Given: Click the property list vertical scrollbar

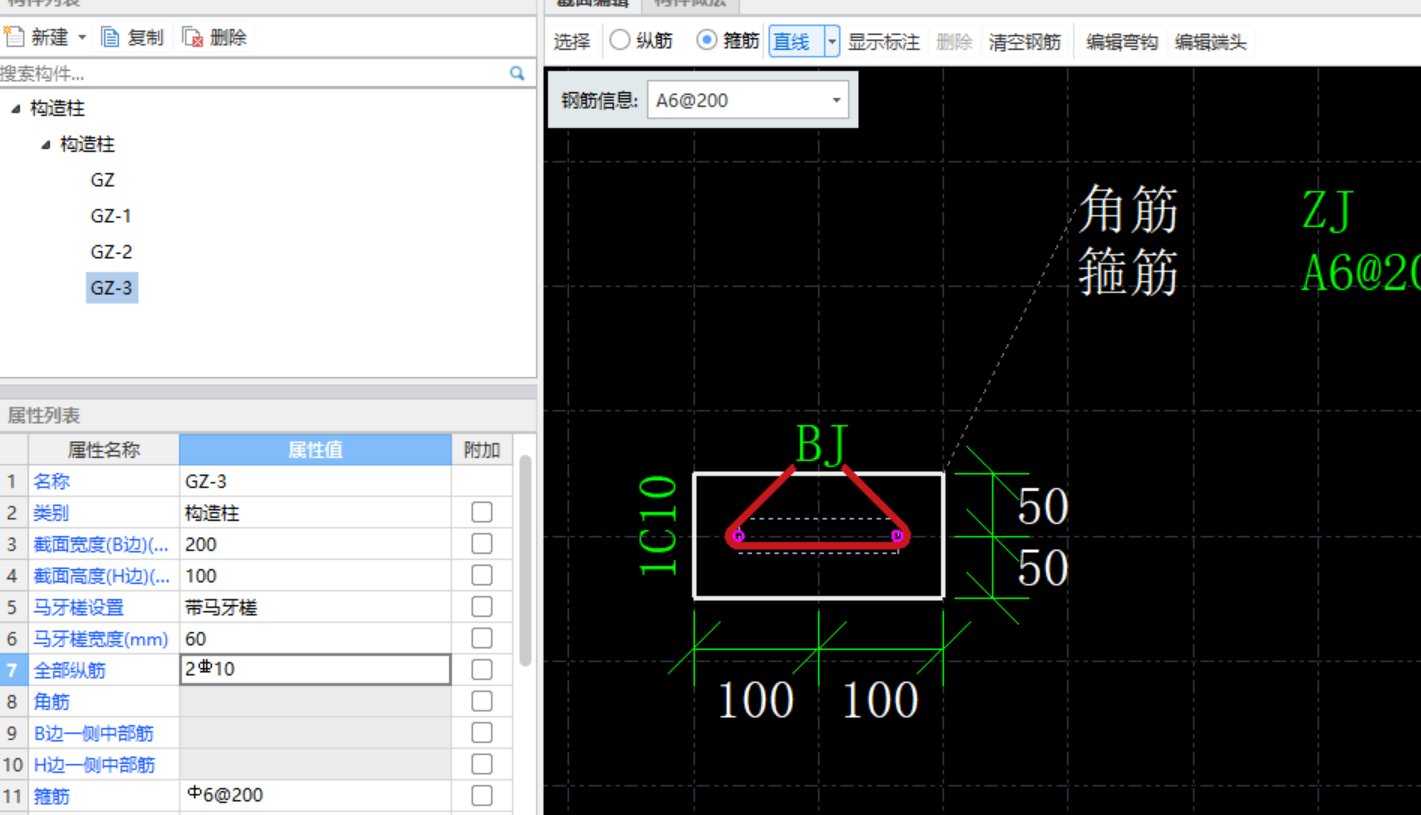Looking at the screenshot, I should tap(525, 560).
